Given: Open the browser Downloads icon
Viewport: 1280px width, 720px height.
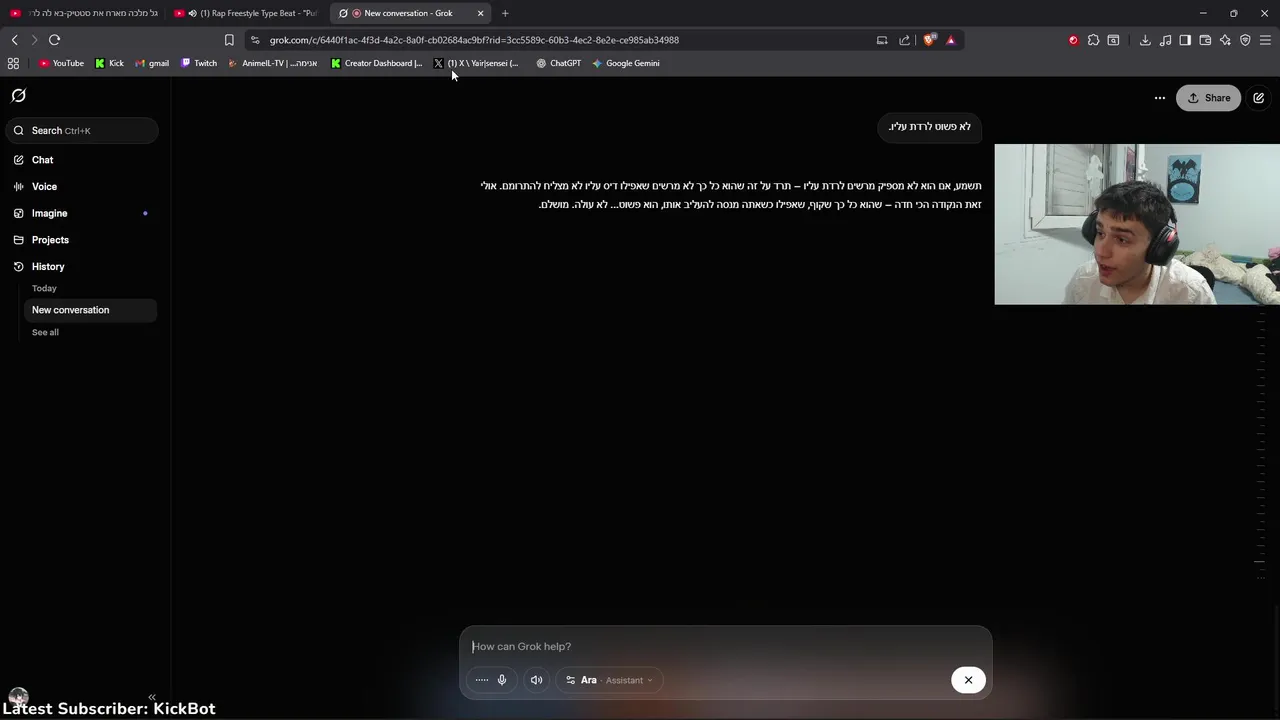Looking at the screenshot, I should tap(1145, 40).
